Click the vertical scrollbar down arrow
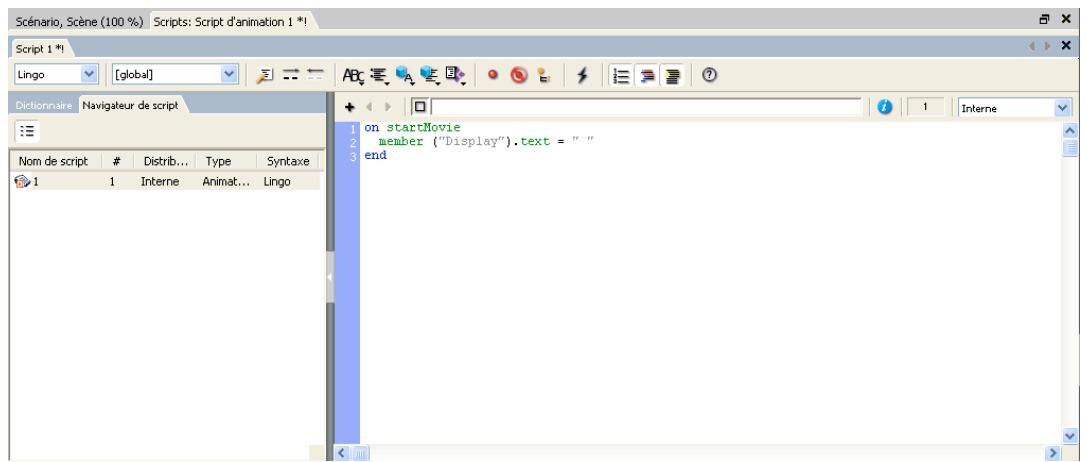This screenshot has width=1087, height=462. tap(1070, 436)
